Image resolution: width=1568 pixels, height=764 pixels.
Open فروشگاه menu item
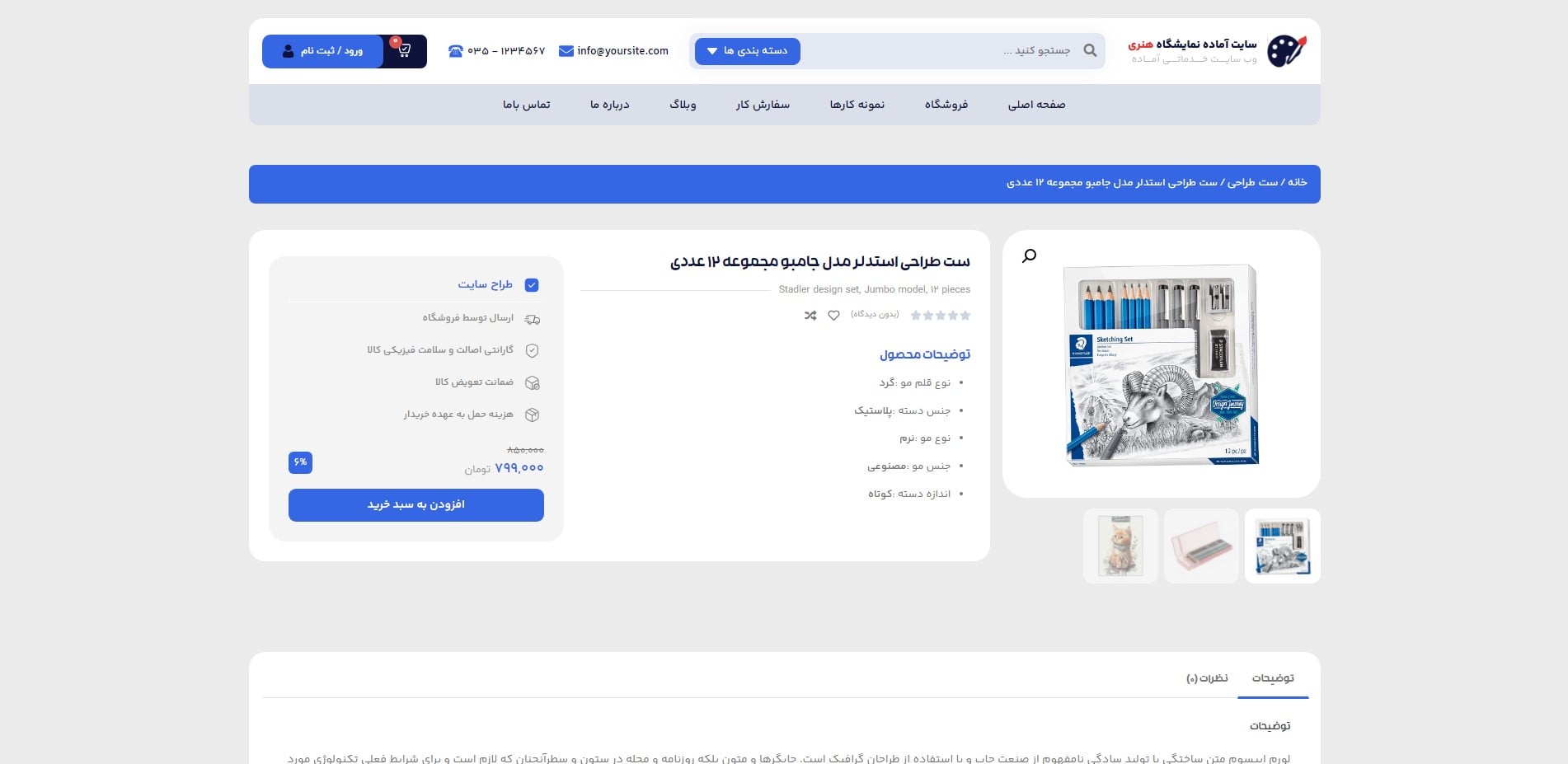[x=946, y=105]
